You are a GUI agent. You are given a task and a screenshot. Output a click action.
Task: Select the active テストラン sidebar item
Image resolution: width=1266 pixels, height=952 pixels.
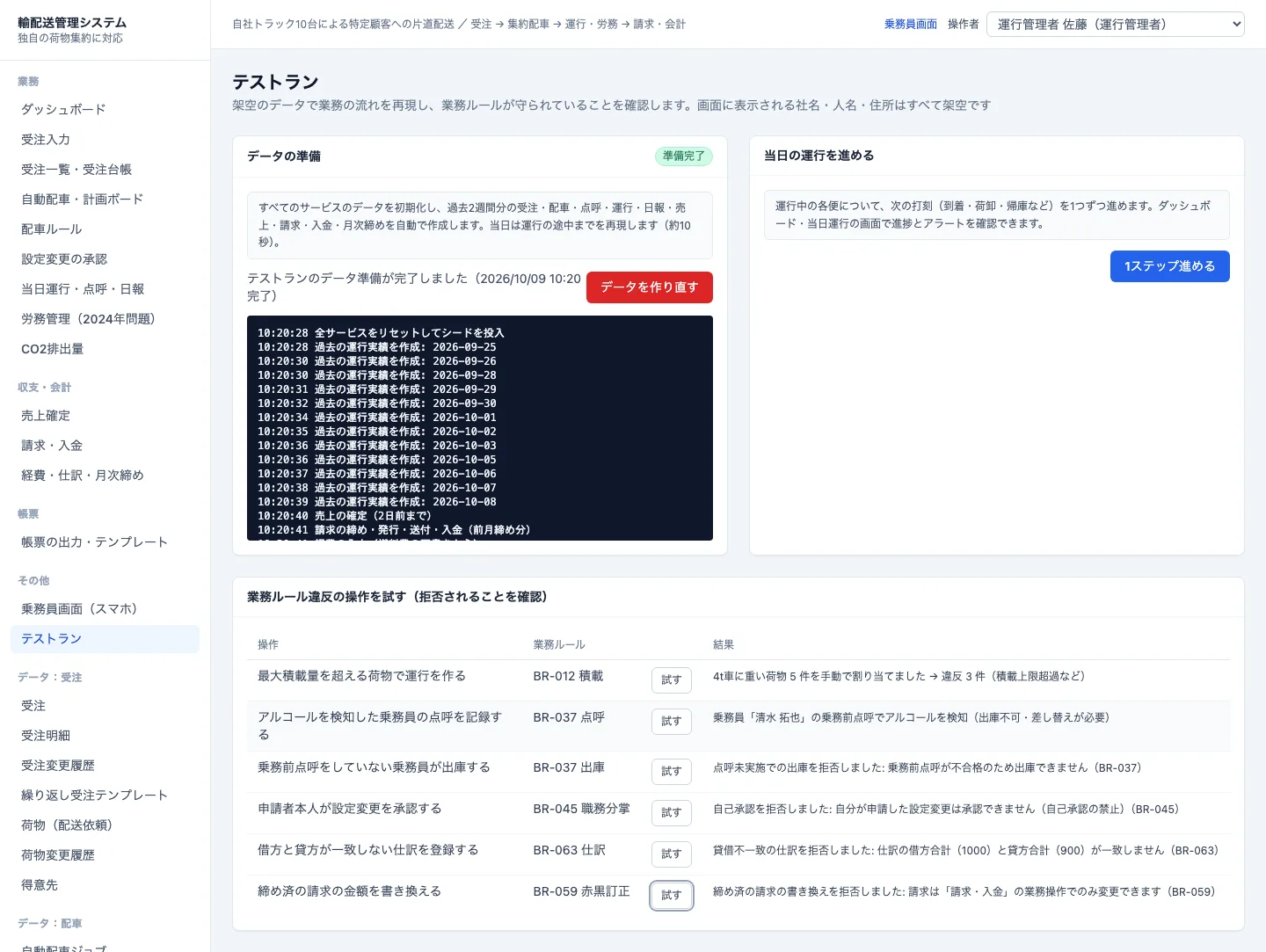click(105, 639)
